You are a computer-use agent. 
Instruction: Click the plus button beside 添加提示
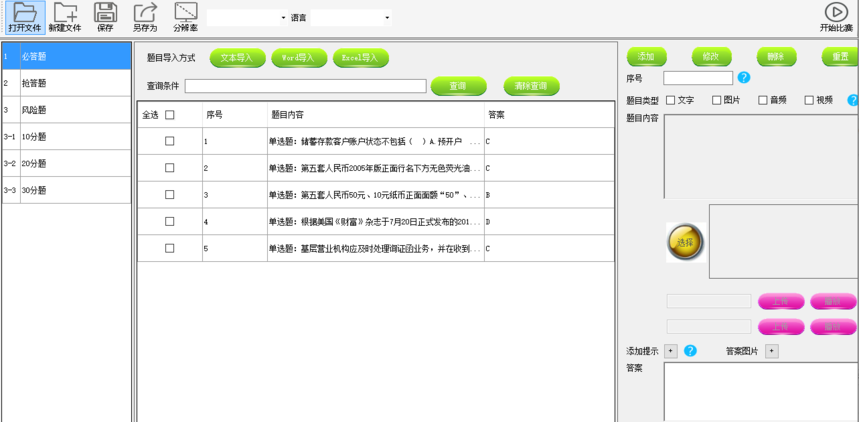click(x=671, y=351)
